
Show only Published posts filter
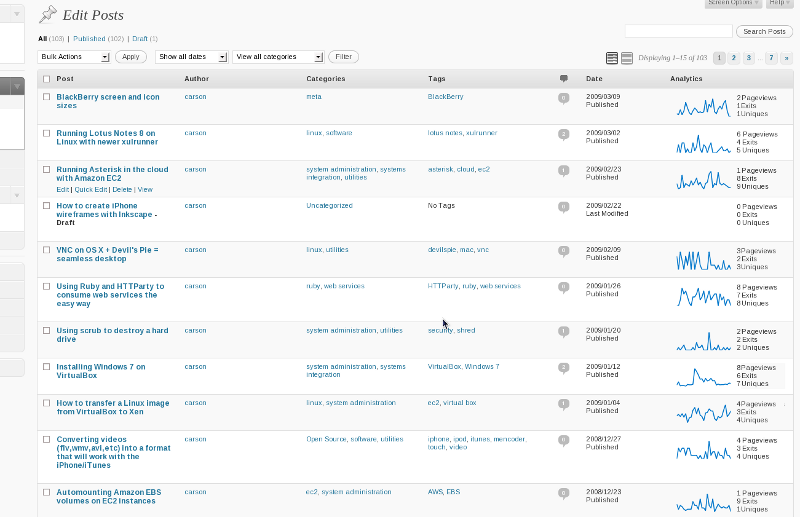[89, 38]
